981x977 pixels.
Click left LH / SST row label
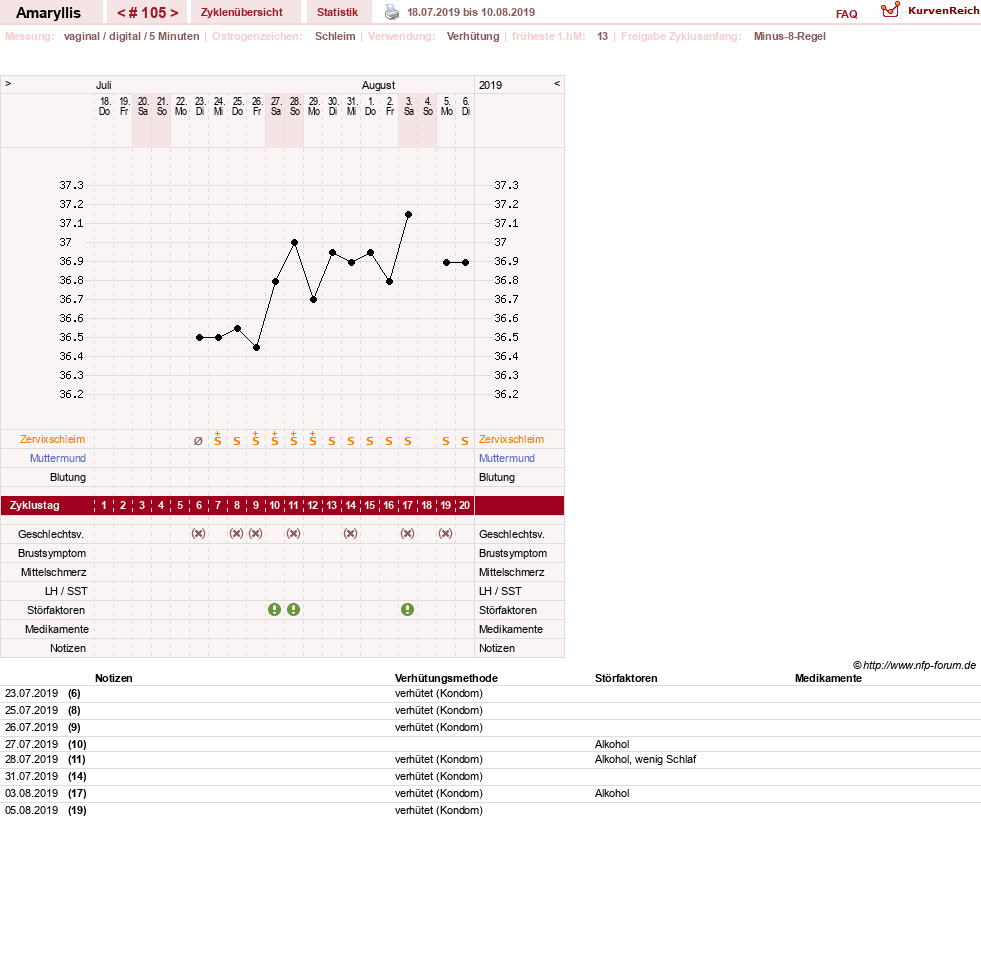point(66,591)
